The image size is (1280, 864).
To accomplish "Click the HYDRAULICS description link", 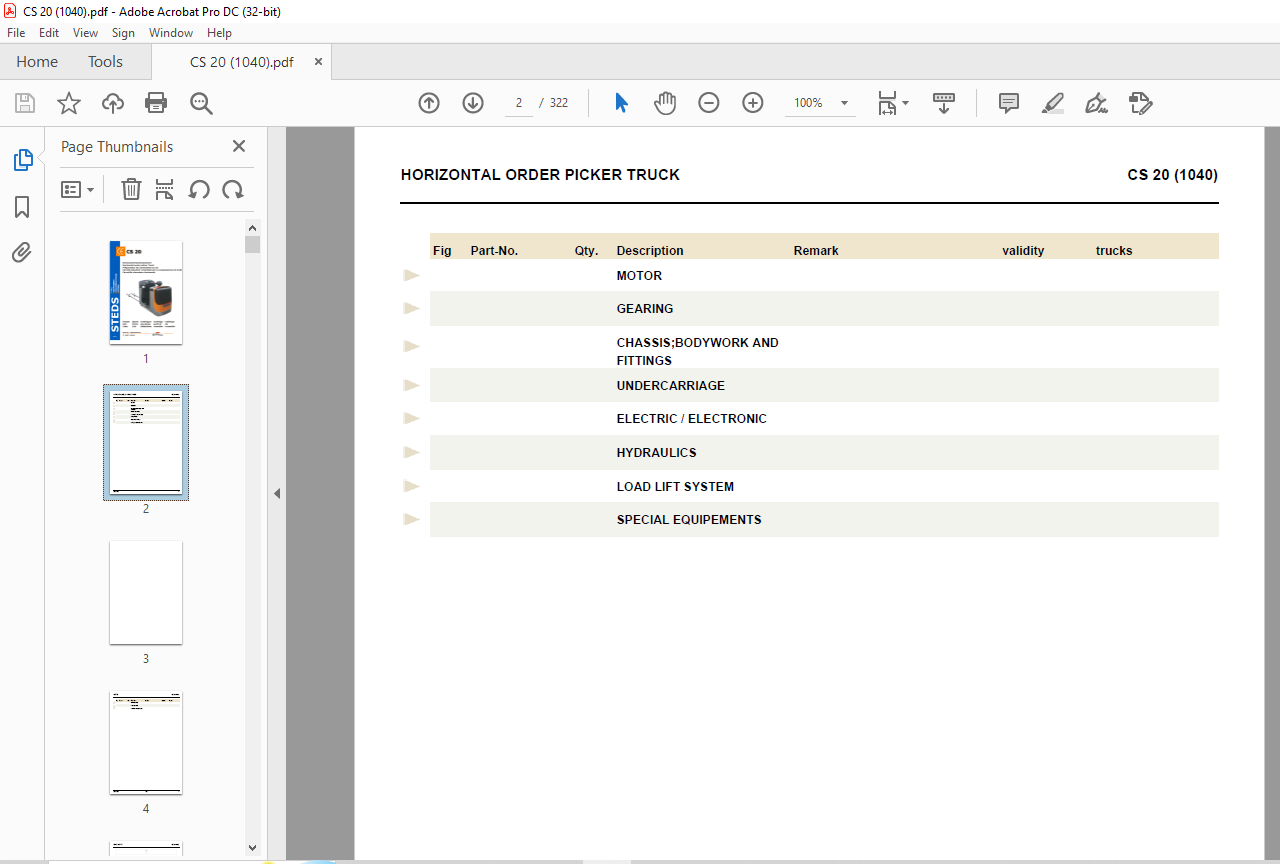I will [656, 453].
